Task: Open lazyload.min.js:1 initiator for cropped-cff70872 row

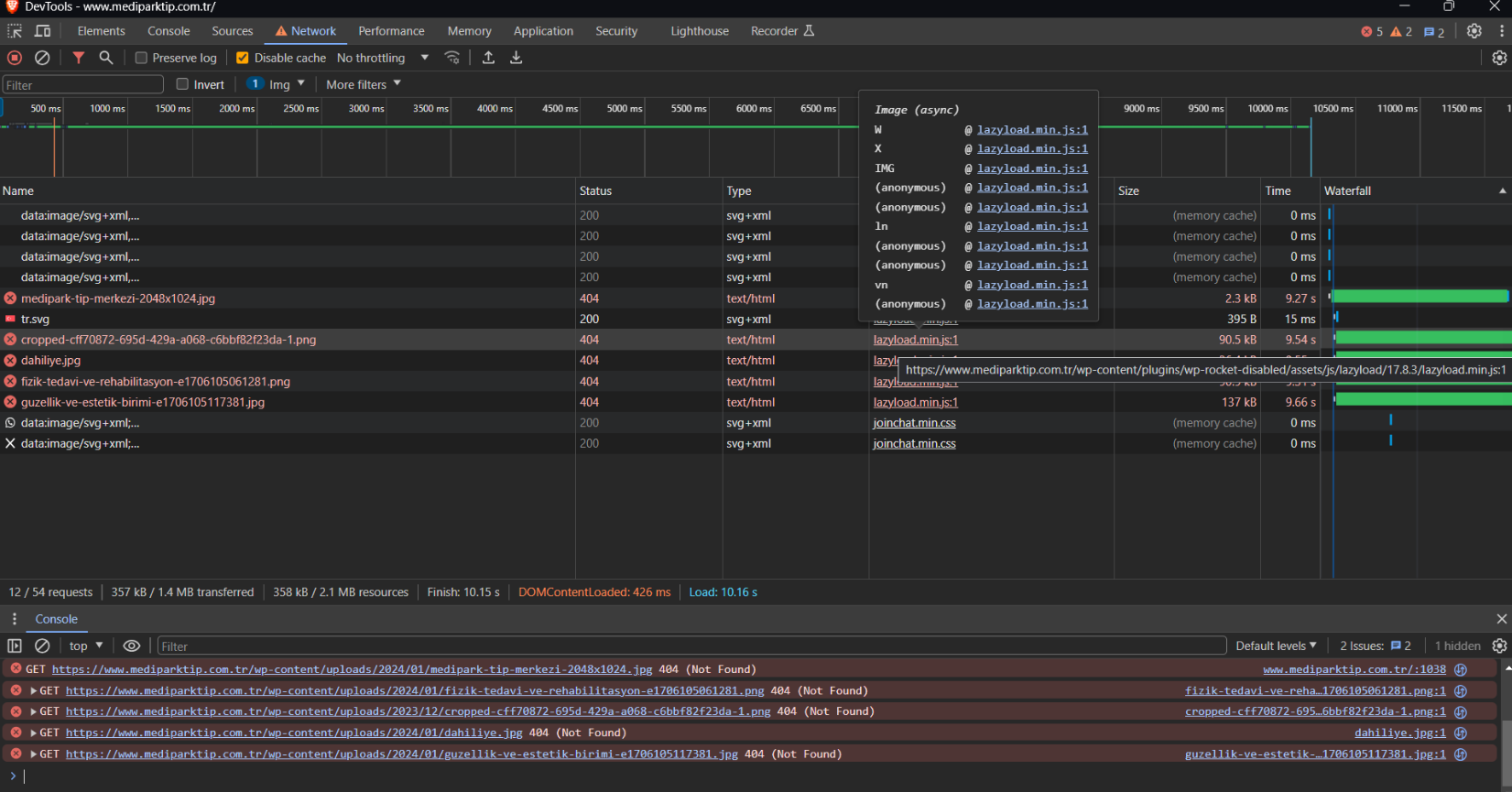Action: pyautogui.click(x=915, y=340)
